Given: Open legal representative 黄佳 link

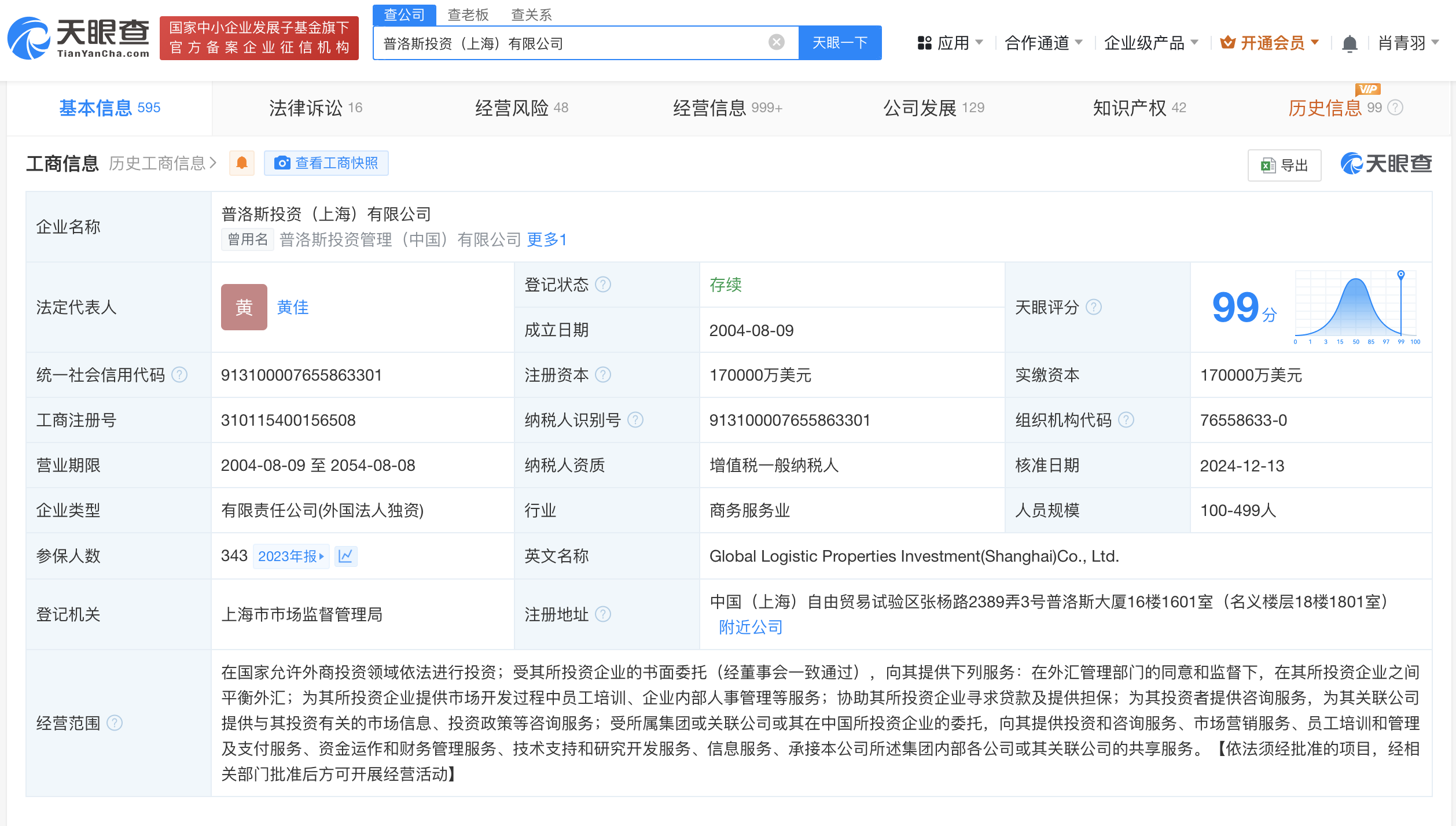Looking at the screenshot, I should click(x=293, y=307).
